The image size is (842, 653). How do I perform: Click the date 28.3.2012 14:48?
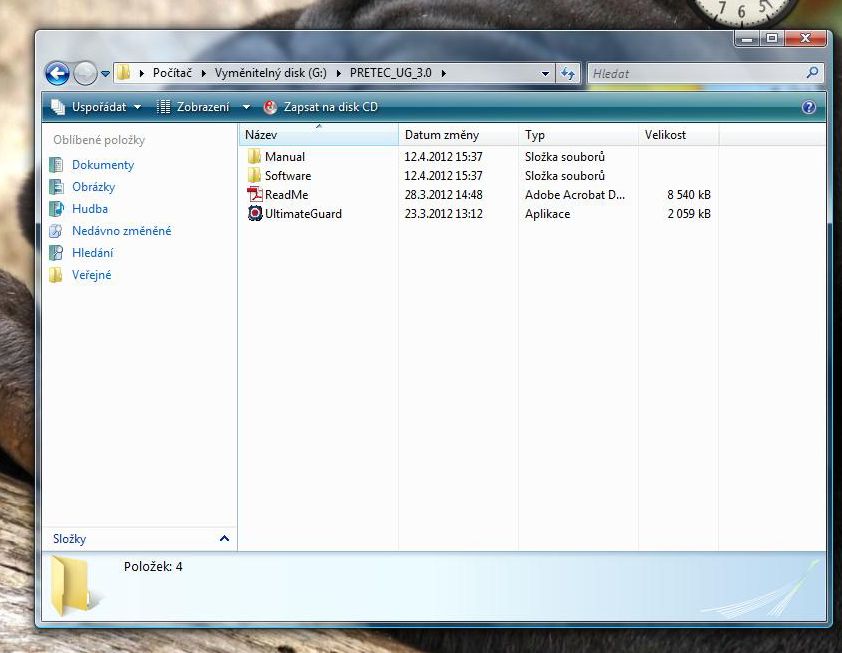click(x=444, y=194)
